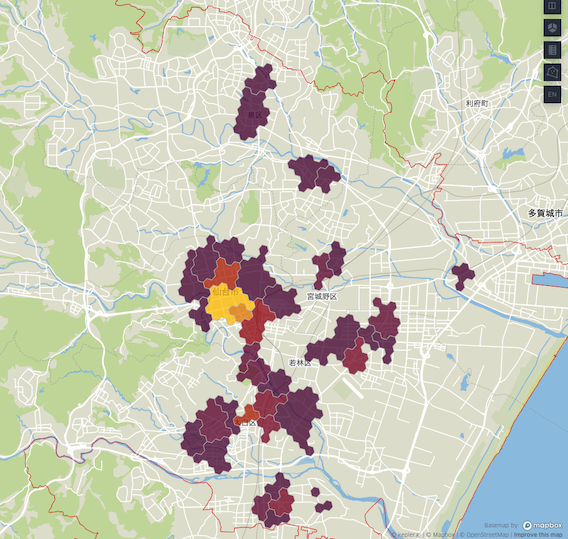The width and height of the screenshot is (568, 539).
Task: Click the 利府町 map label
Action: [x=477, y=104]
